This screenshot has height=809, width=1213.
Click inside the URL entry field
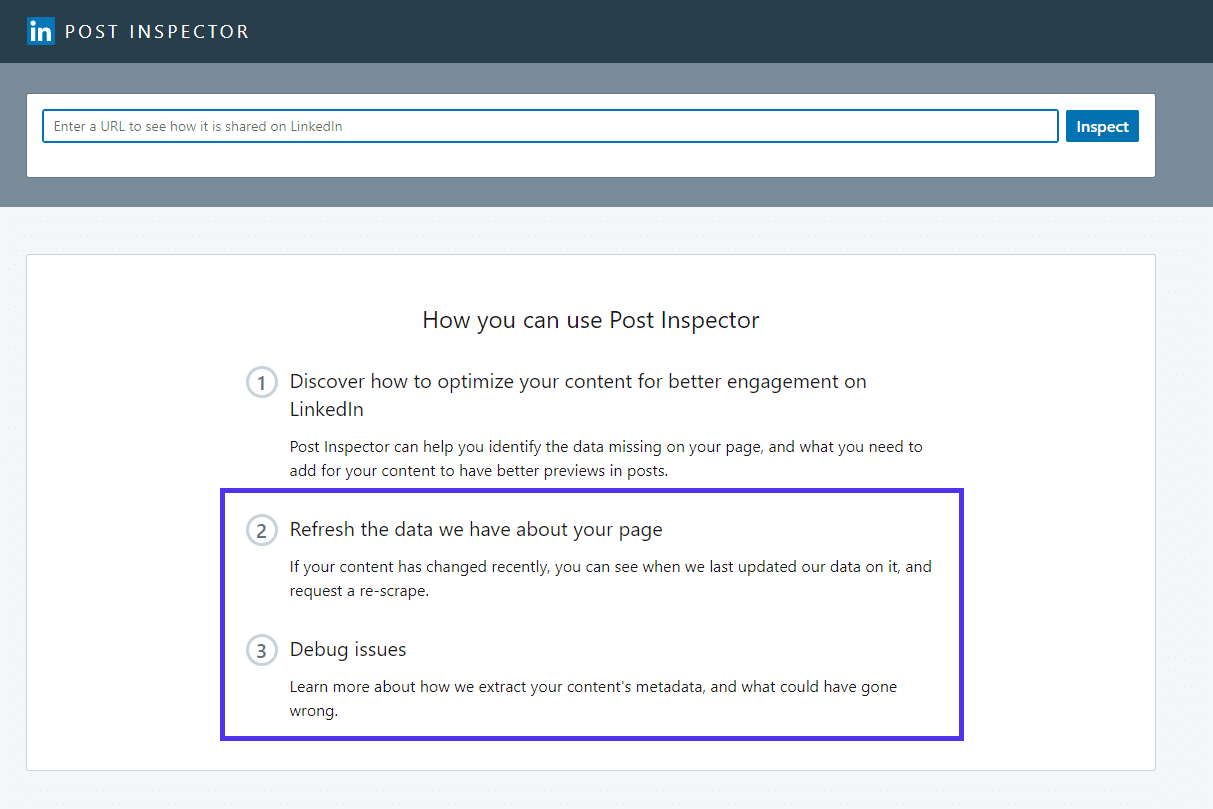[x=550, y=125]
